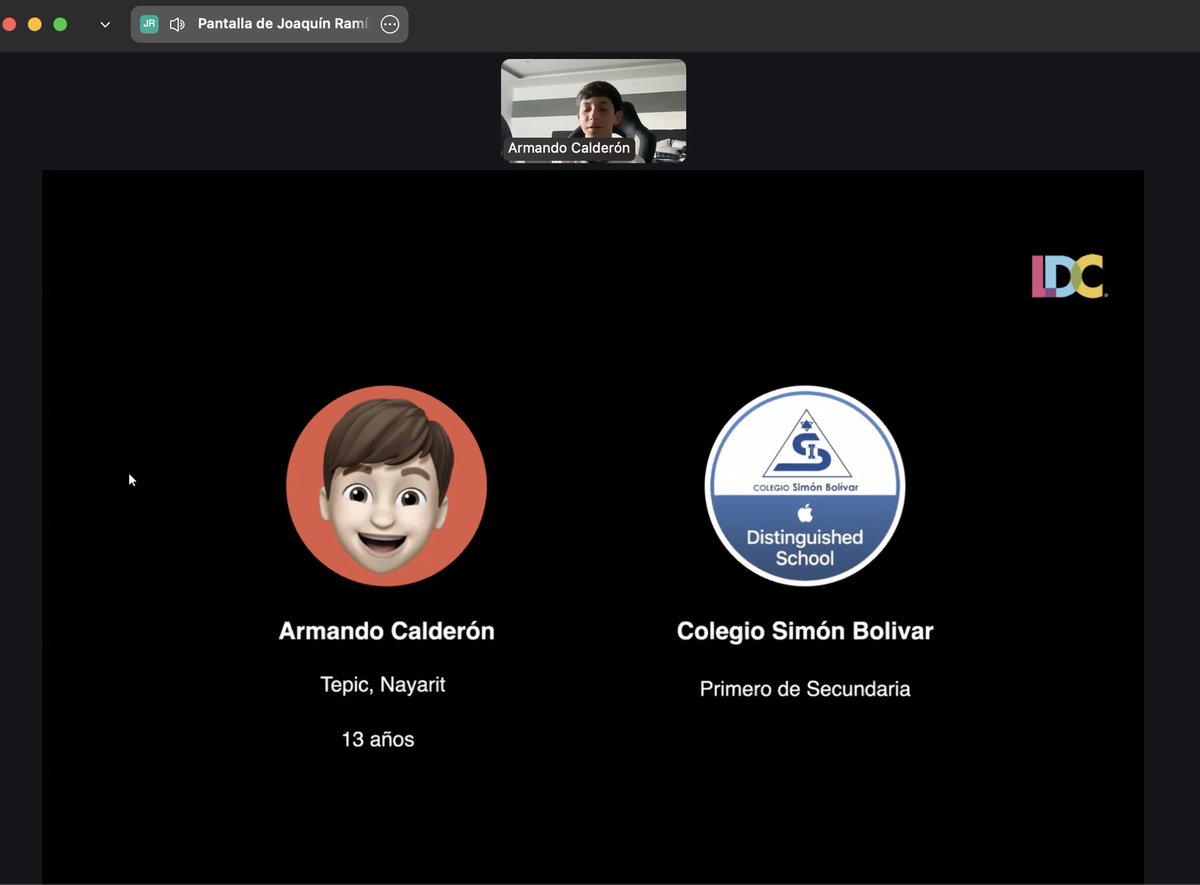This screenshot has height=885, width=1200.
Task: Click the JR avatar badge in title bar
Action: pos(149,25)
